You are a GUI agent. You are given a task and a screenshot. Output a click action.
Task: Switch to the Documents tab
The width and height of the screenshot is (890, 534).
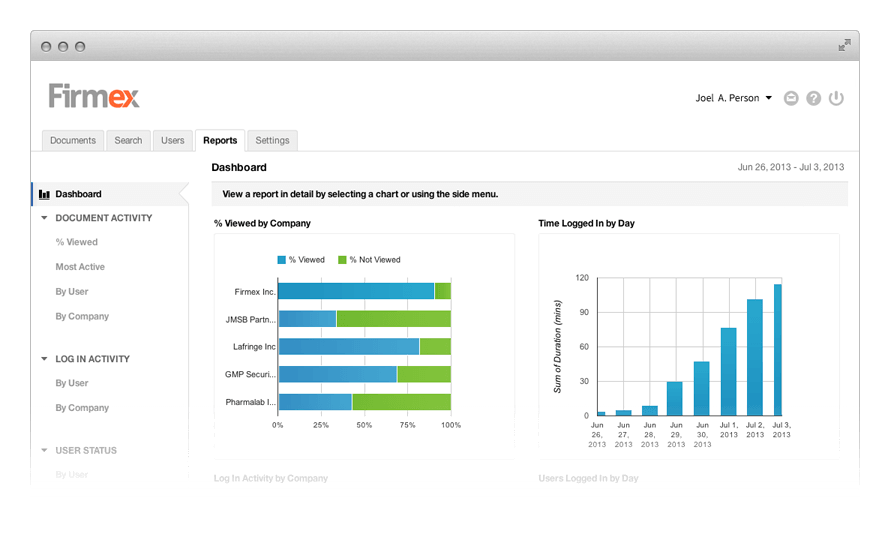click(73, 141)
